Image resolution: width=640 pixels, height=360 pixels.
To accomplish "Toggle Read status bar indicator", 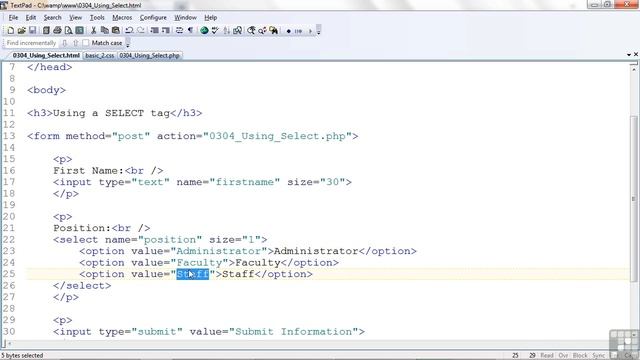I will point(547,356).
